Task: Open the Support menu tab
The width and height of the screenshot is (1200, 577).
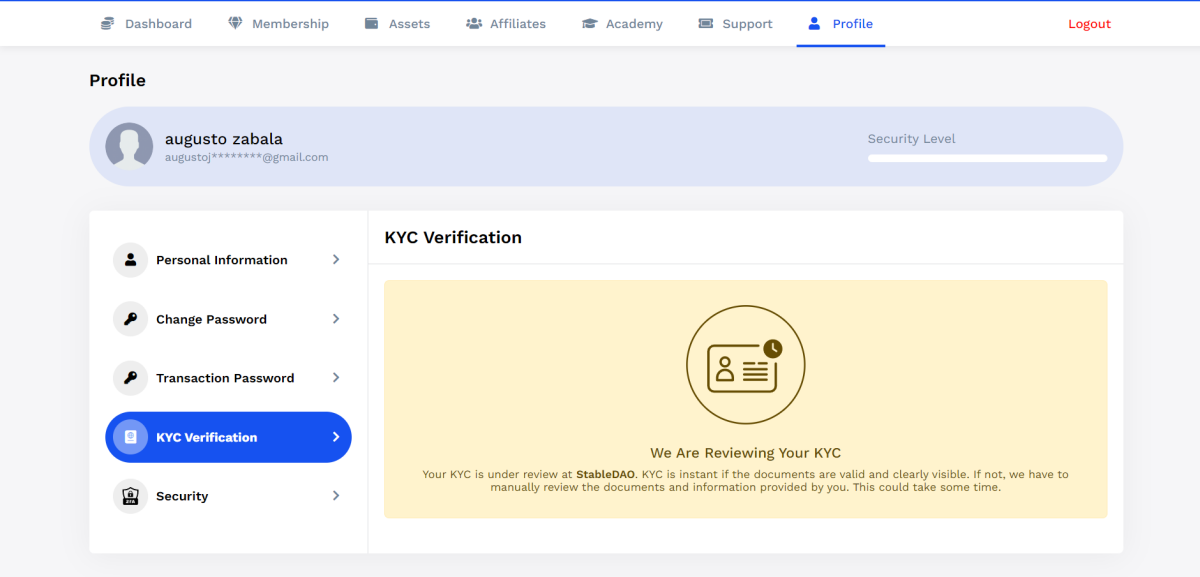Action: tap(735, 23)
